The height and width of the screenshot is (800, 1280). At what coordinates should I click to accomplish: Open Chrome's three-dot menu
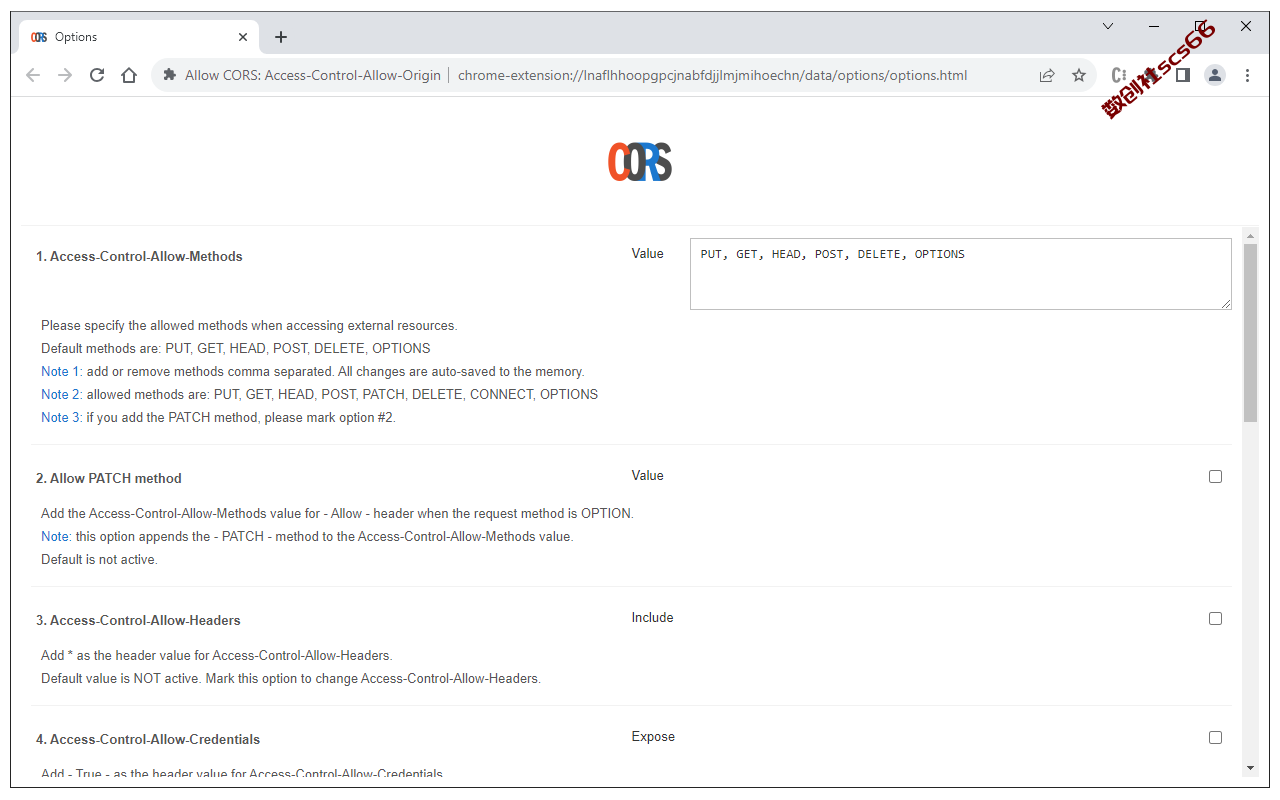1247,75
